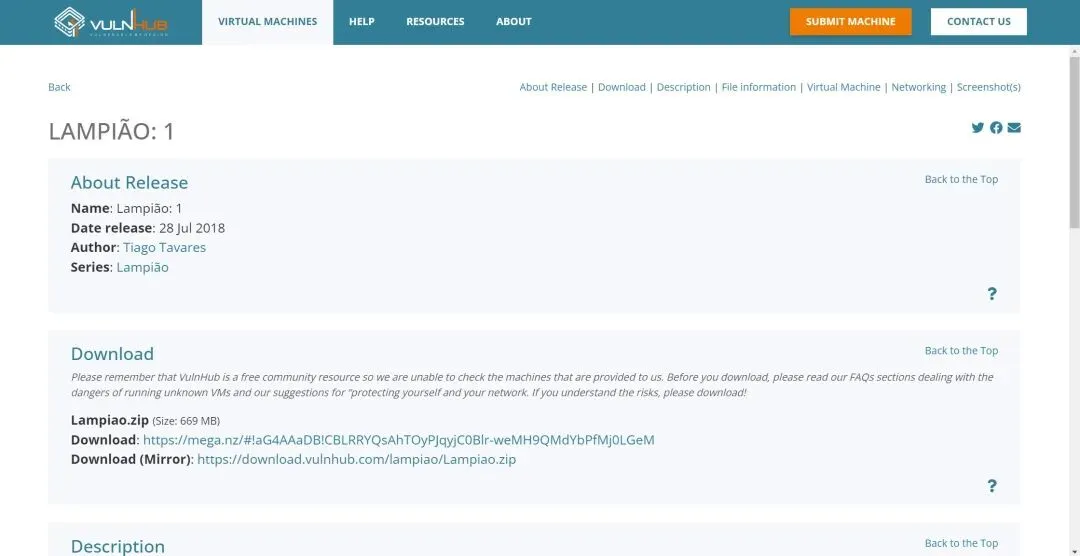Click the help question mark in About Release
1080x556 pixels.
coord(992,294)
